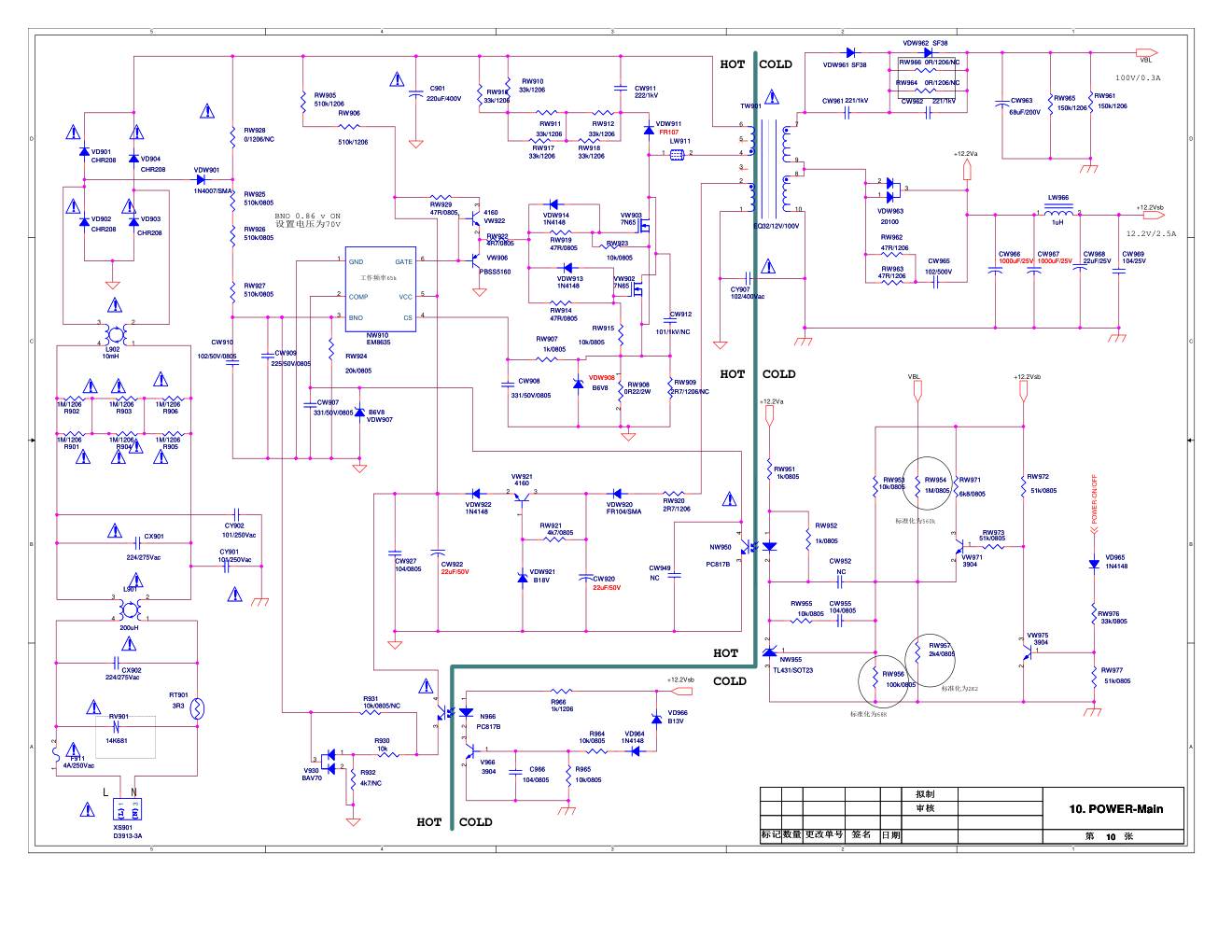This screenshot has width=1232, height=952.
Task: Select the VDW901 1N4007/SMA diode label
Action: (213, 180)
